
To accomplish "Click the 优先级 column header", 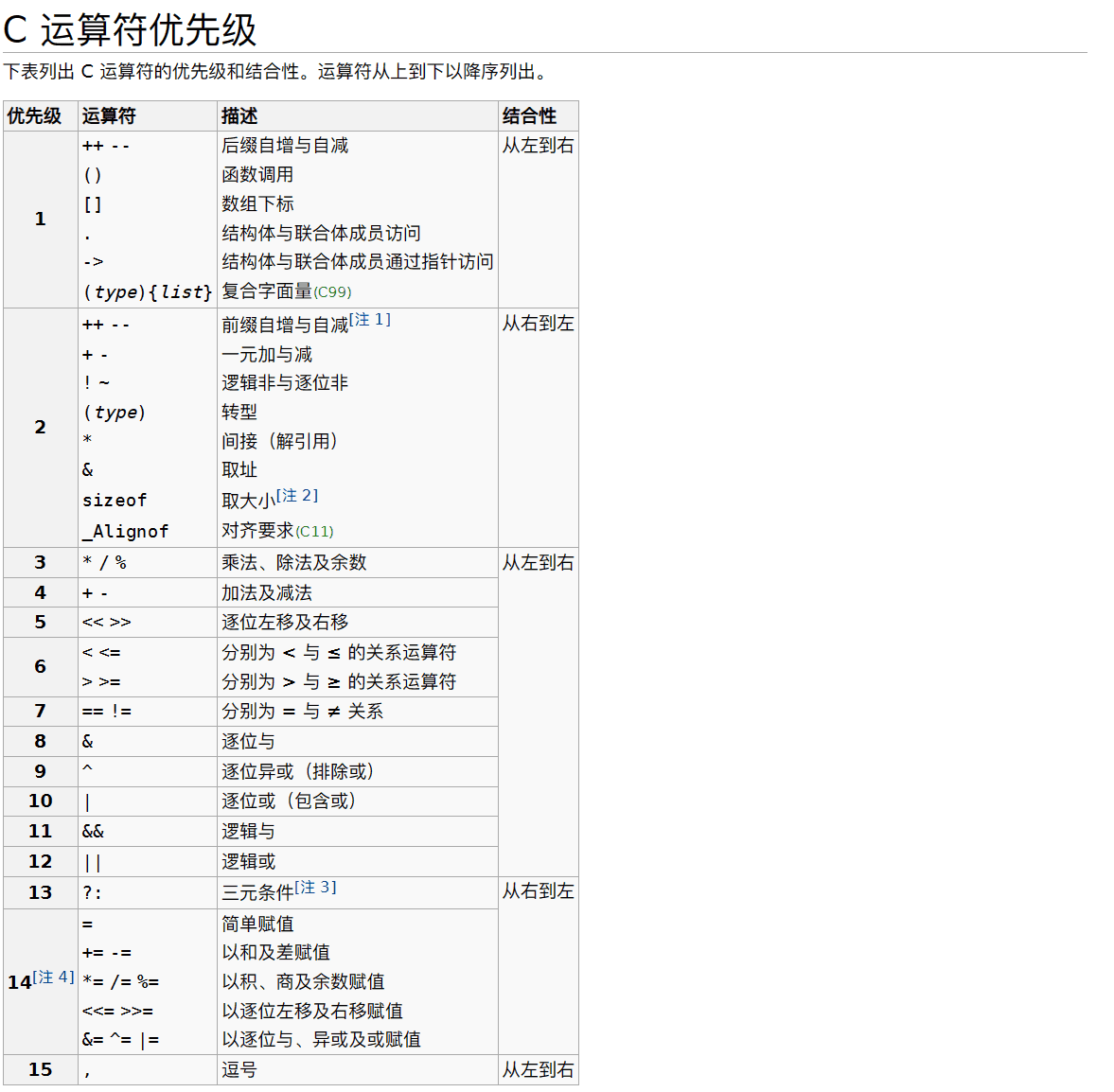I will [x=41, y=115].
